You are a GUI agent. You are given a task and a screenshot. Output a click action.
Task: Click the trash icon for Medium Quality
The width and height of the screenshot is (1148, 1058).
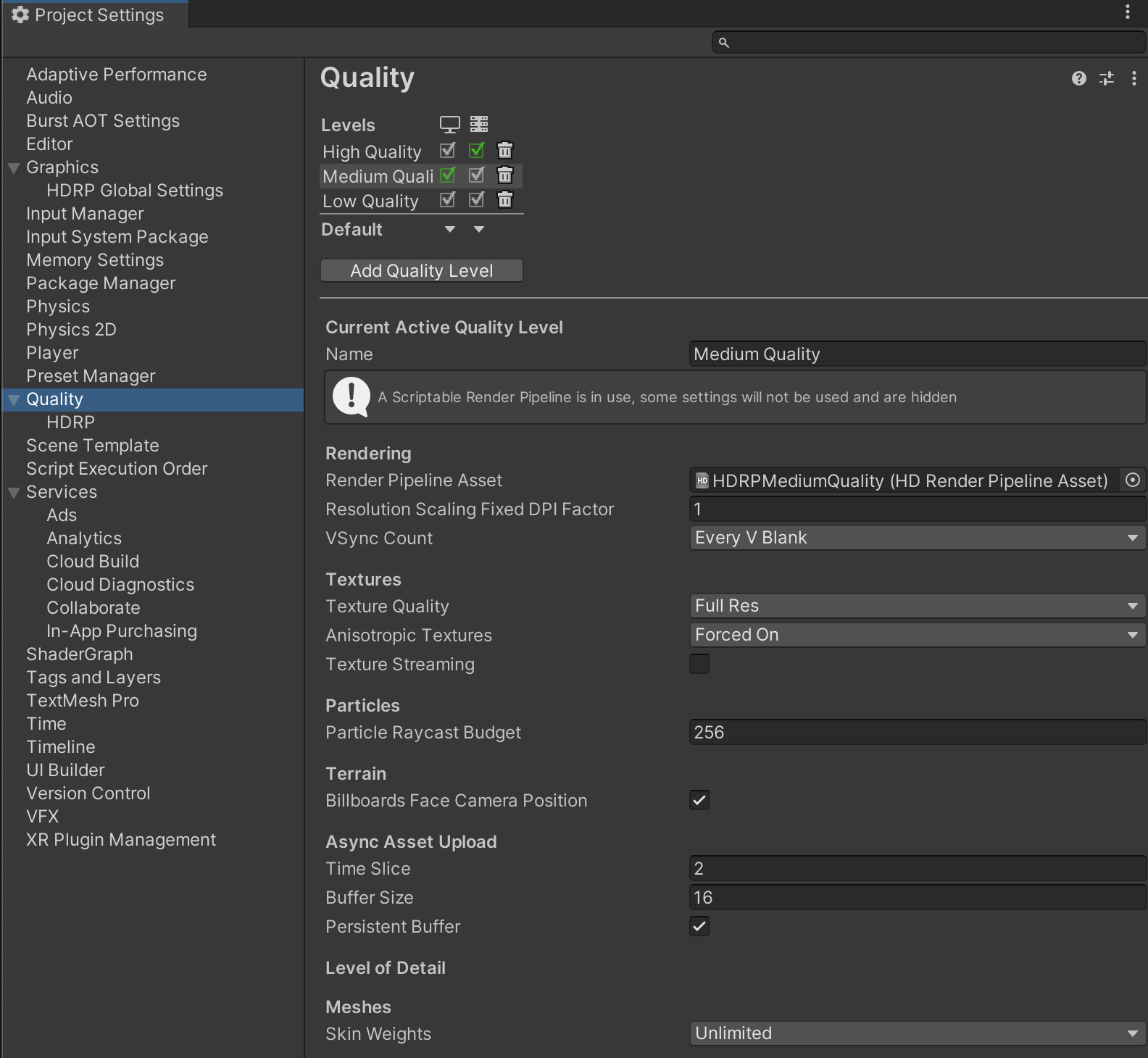(505, 175)
